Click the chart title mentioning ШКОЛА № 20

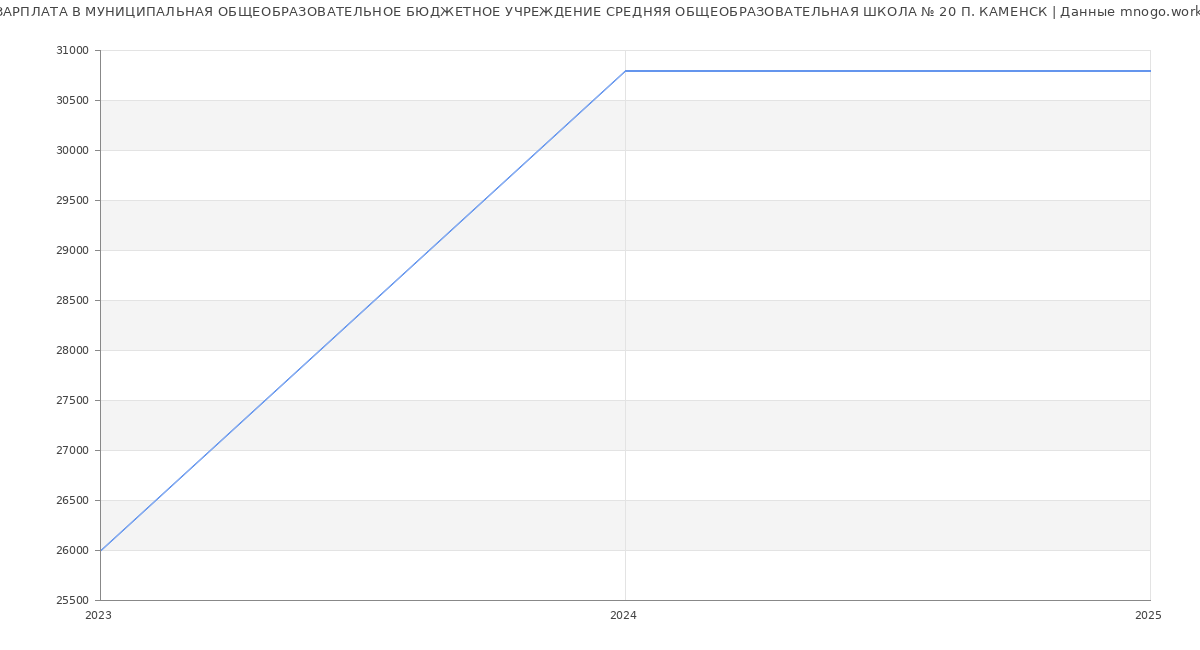[x=520, y=12]
